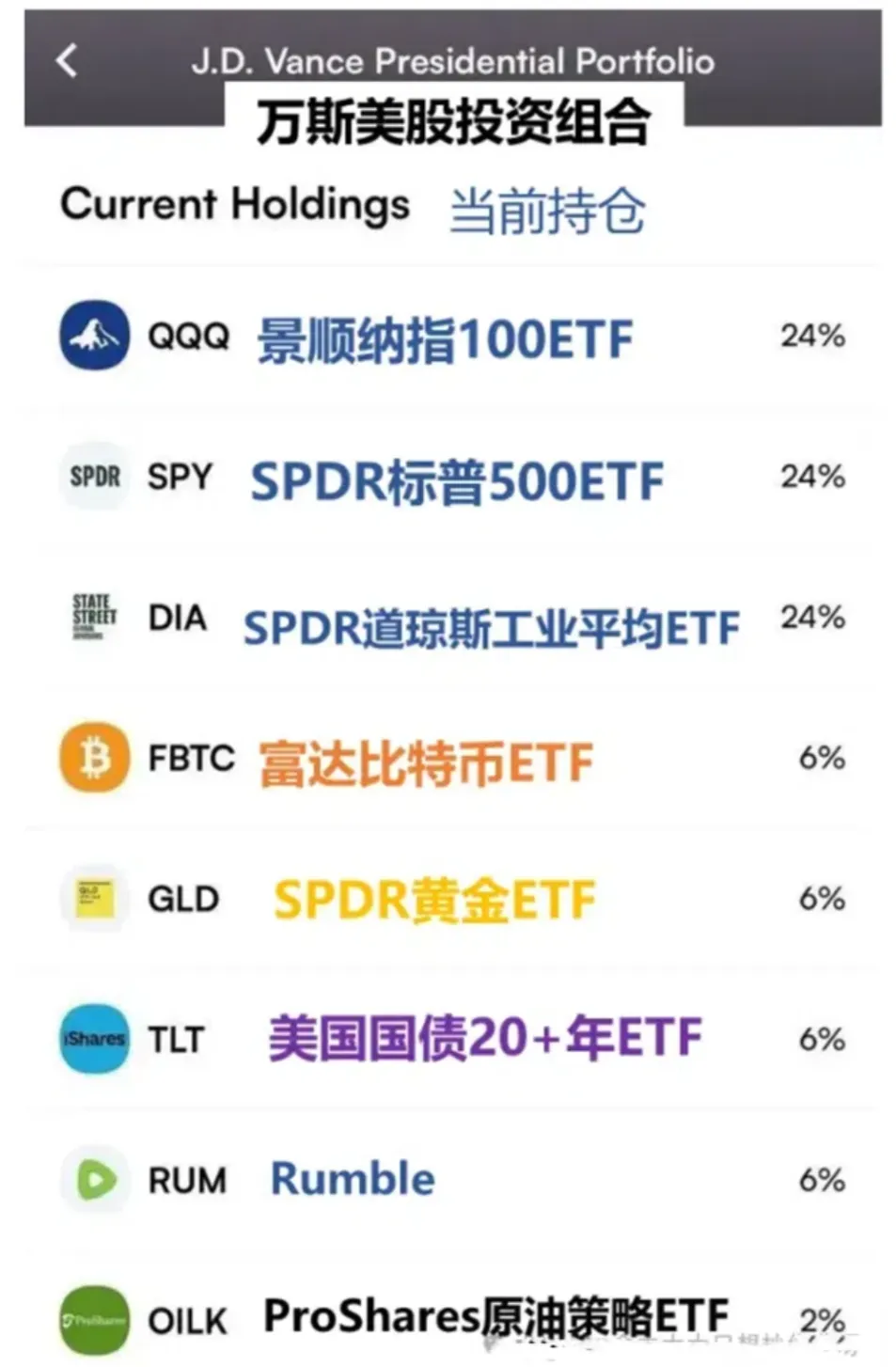Open the Rumble stock name
Screen dimensions: 896x1367
point(353,1179)
